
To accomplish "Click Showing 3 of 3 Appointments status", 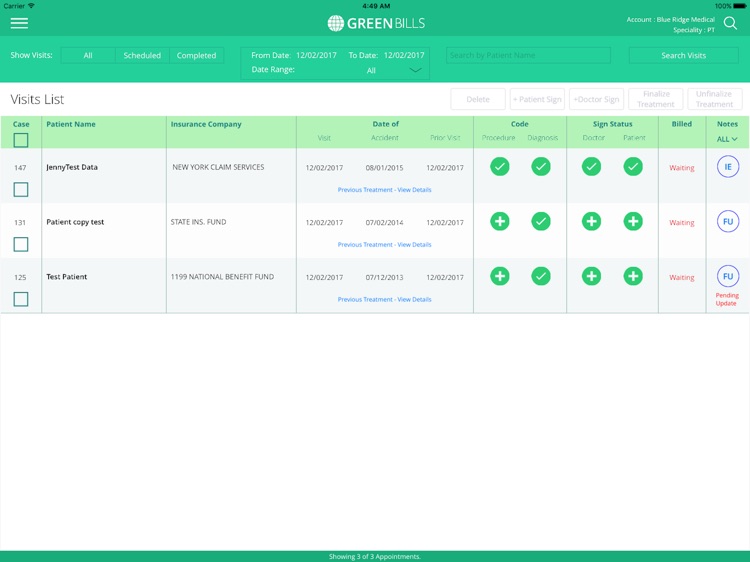I will pyautogui.click(x=375, y=557).
